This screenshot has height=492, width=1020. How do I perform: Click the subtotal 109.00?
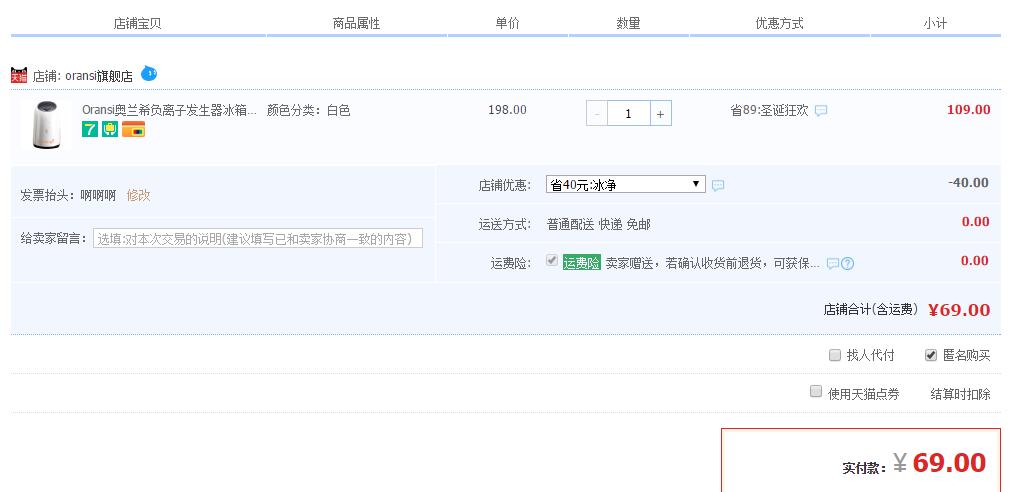tap(969, 109)
